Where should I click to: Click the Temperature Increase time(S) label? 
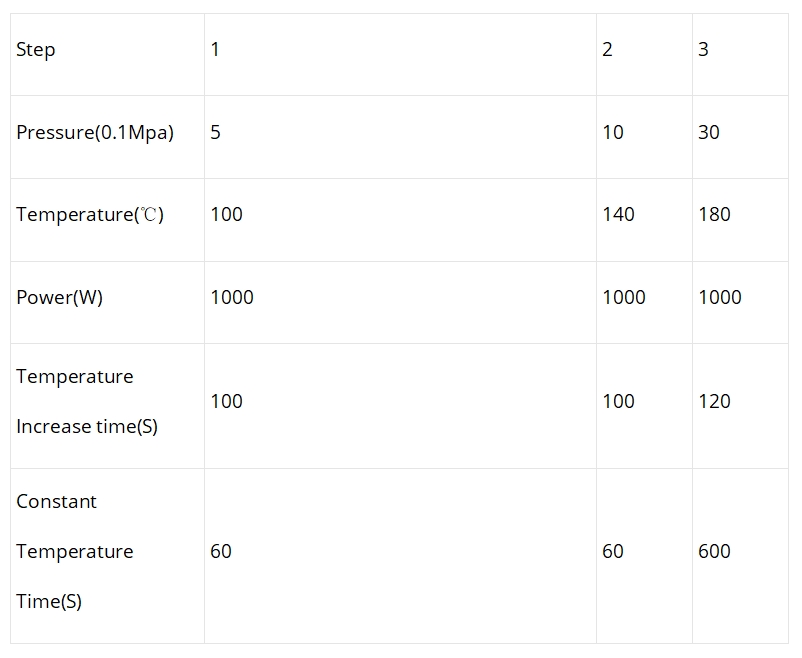coord(86,402)
